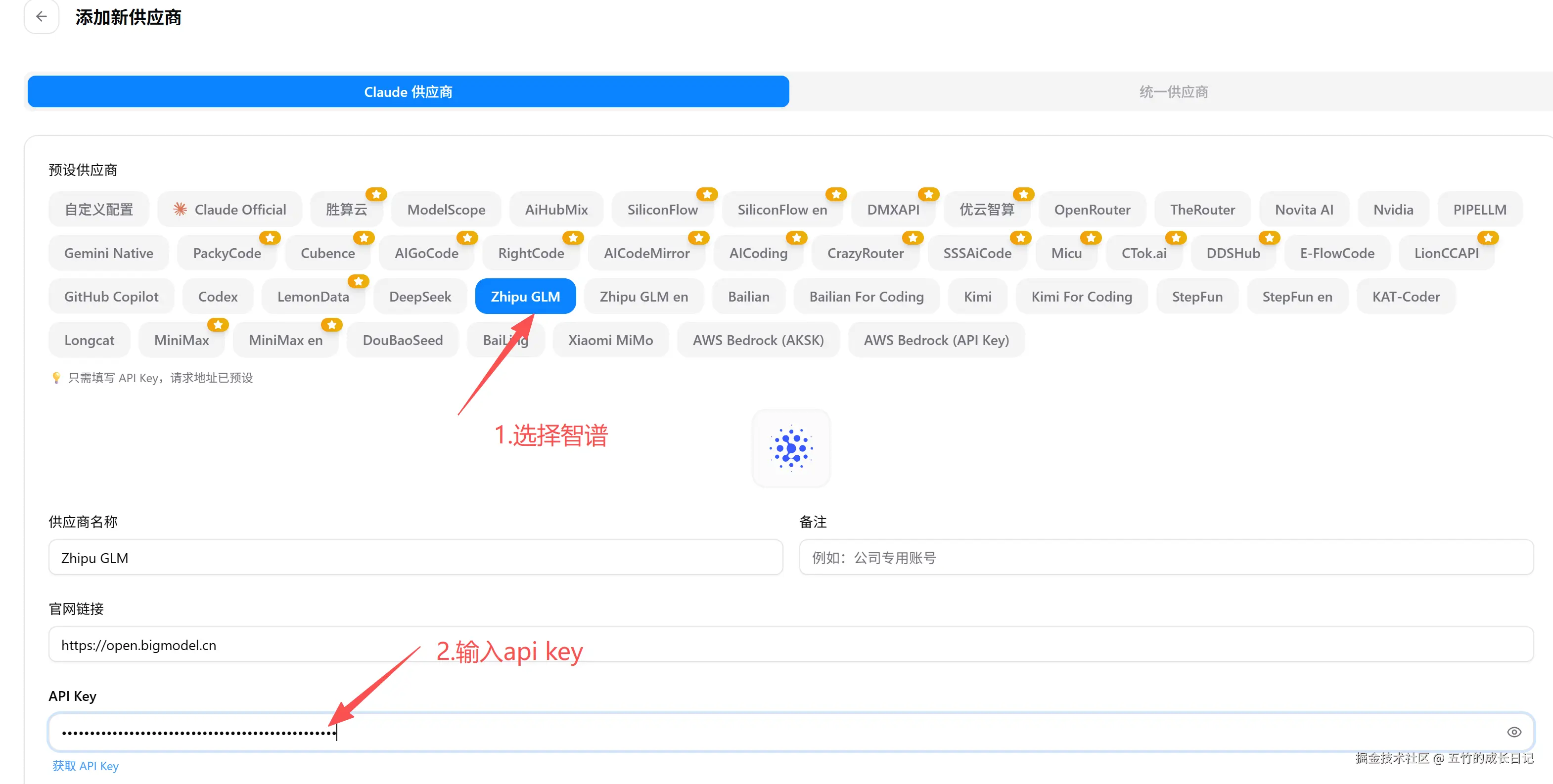Select the 自定义配置 preset
This screenshot has height=784, width=1553.
(99, 210)
